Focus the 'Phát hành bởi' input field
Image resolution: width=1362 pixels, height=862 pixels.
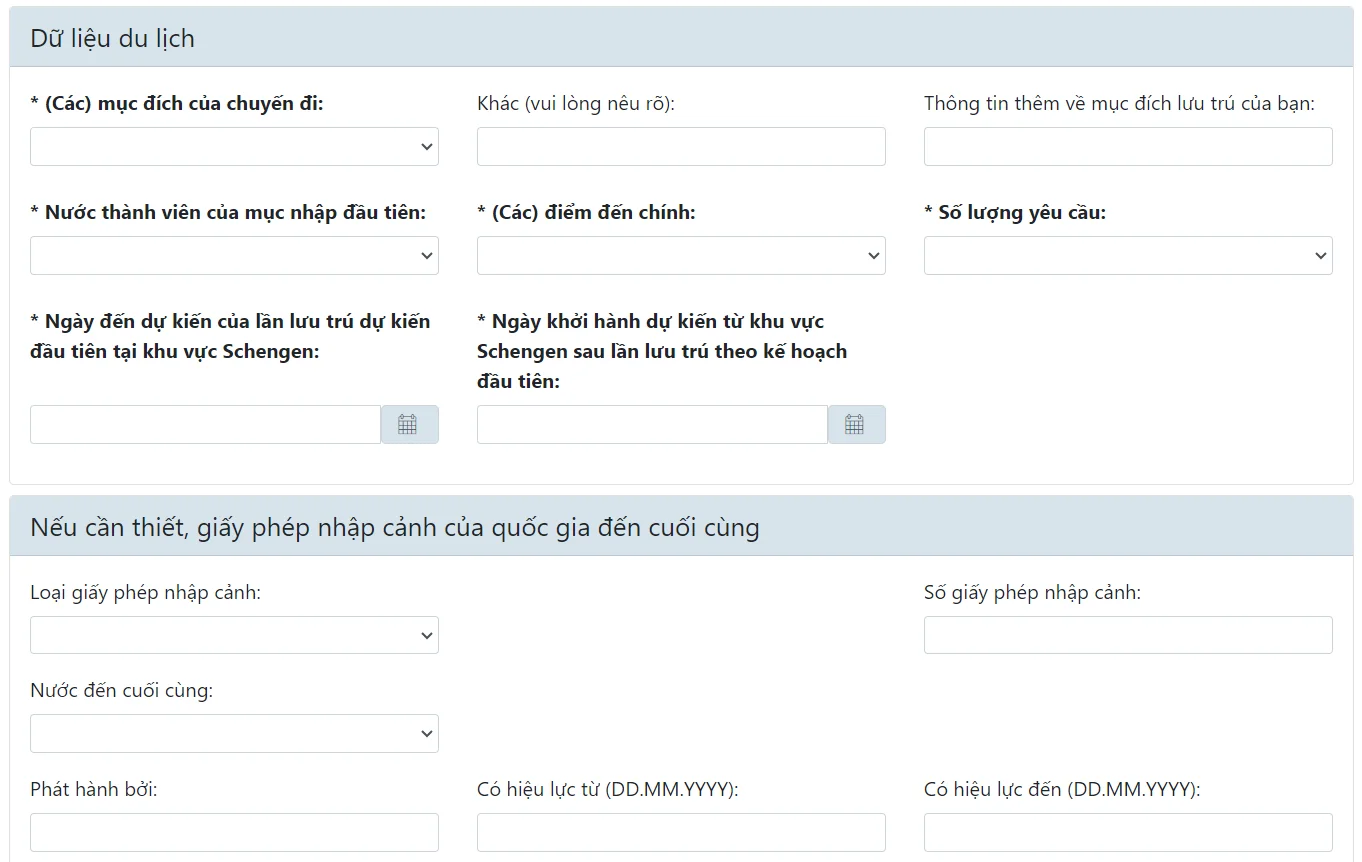coord(234,832)
